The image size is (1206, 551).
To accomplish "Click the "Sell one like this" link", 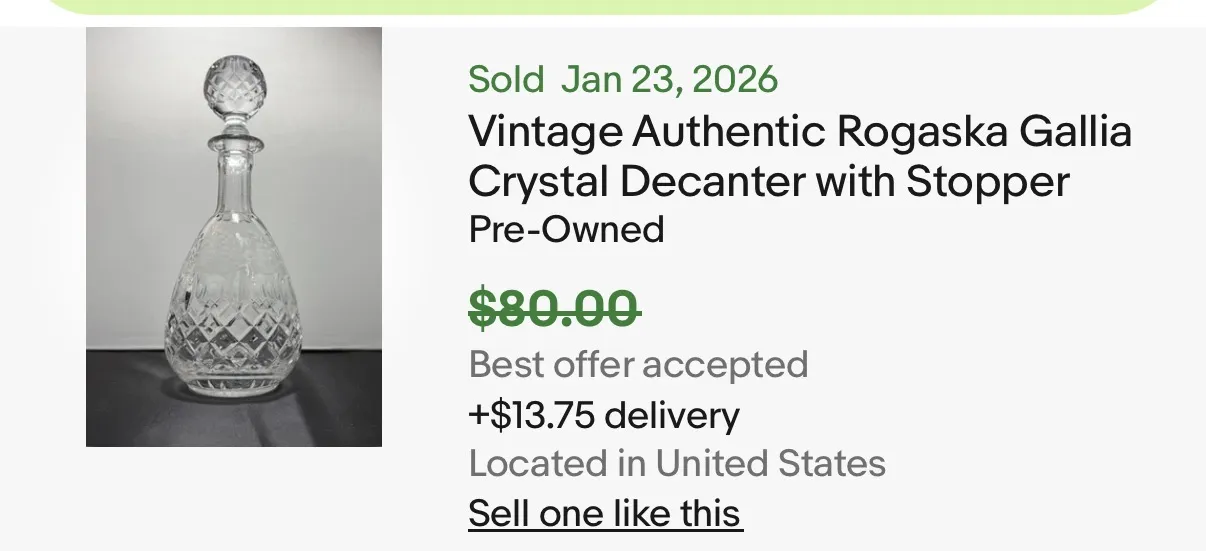I will (605, 513).
